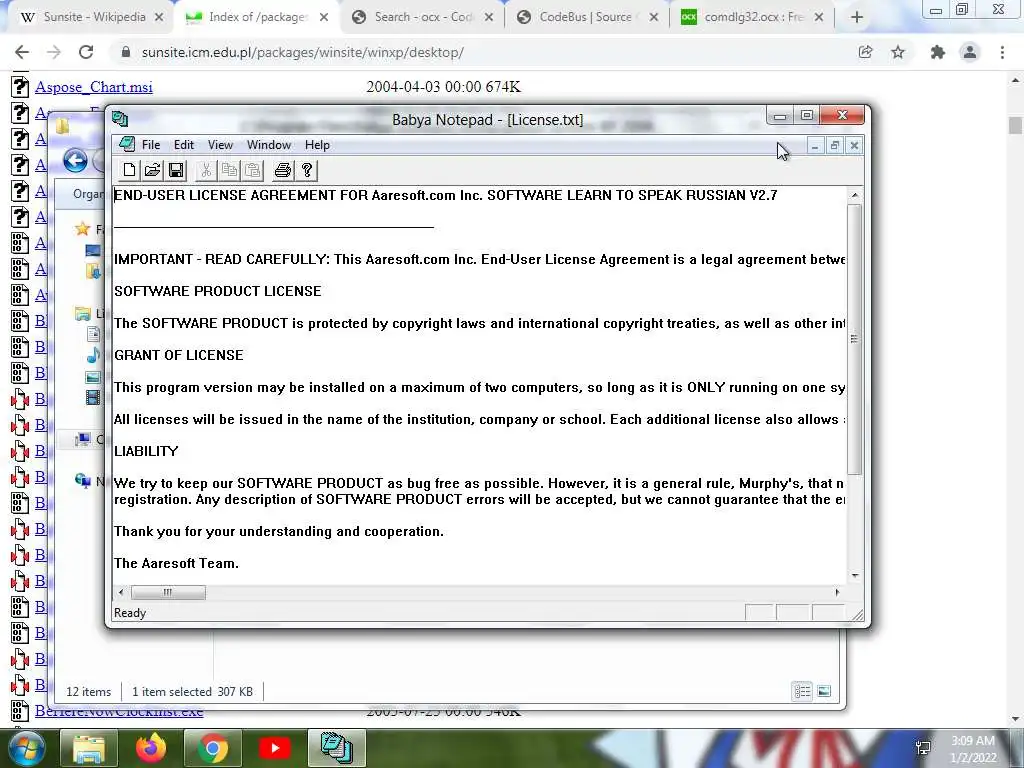The width and height of the screenshot is (1024, 768).
Task: Click the Notepad scroll left arrow
Action: (x=121, y=592)
